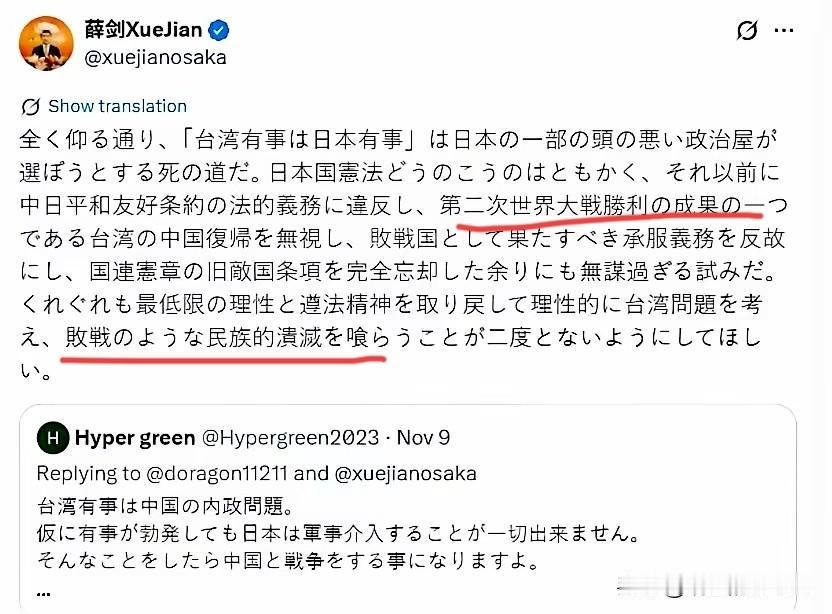Open the Nov 9 timestamp

[x=423, y=438]
